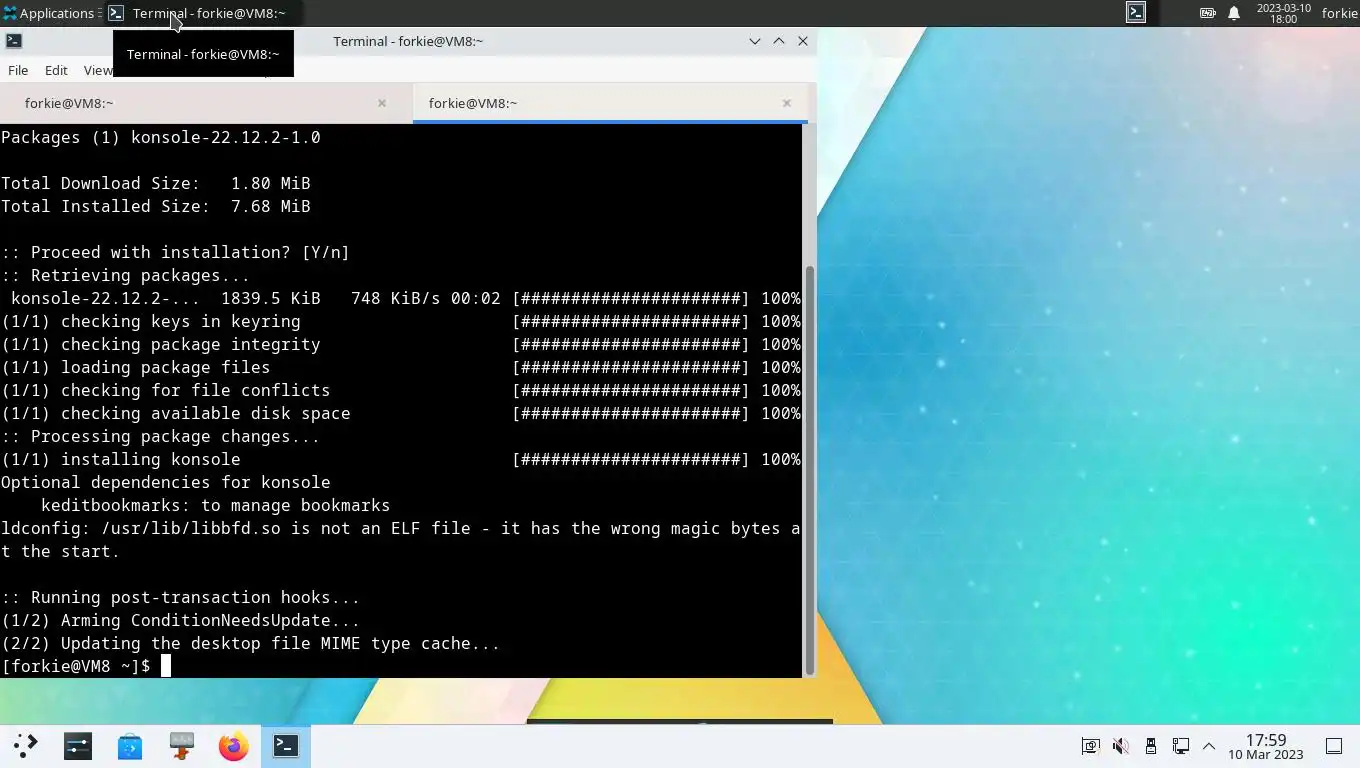Screen dimensions: 1360x768
Task: Open the Discover software store icon
Action: click(x=130, y=746)
